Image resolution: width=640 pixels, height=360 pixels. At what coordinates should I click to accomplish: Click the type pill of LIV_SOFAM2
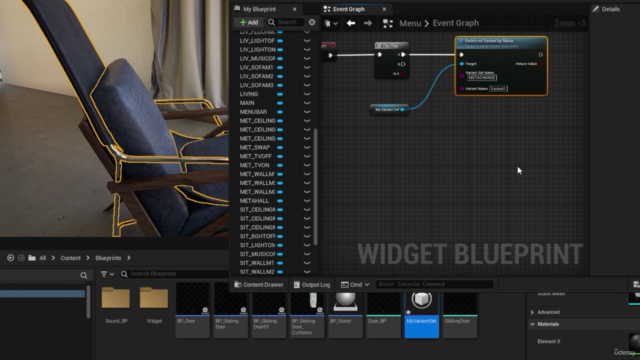coord(280,76)
